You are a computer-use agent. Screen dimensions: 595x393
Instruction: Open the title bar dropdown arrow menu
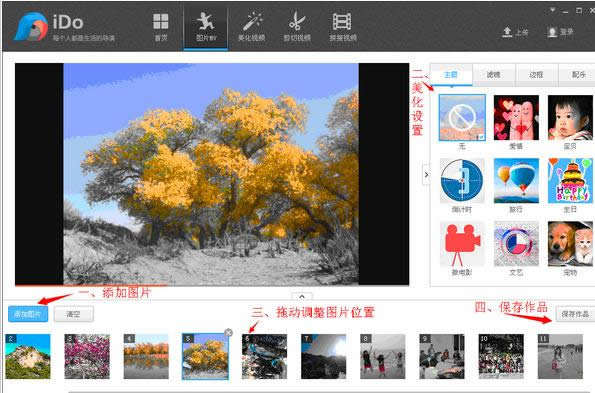pos(552,10)
